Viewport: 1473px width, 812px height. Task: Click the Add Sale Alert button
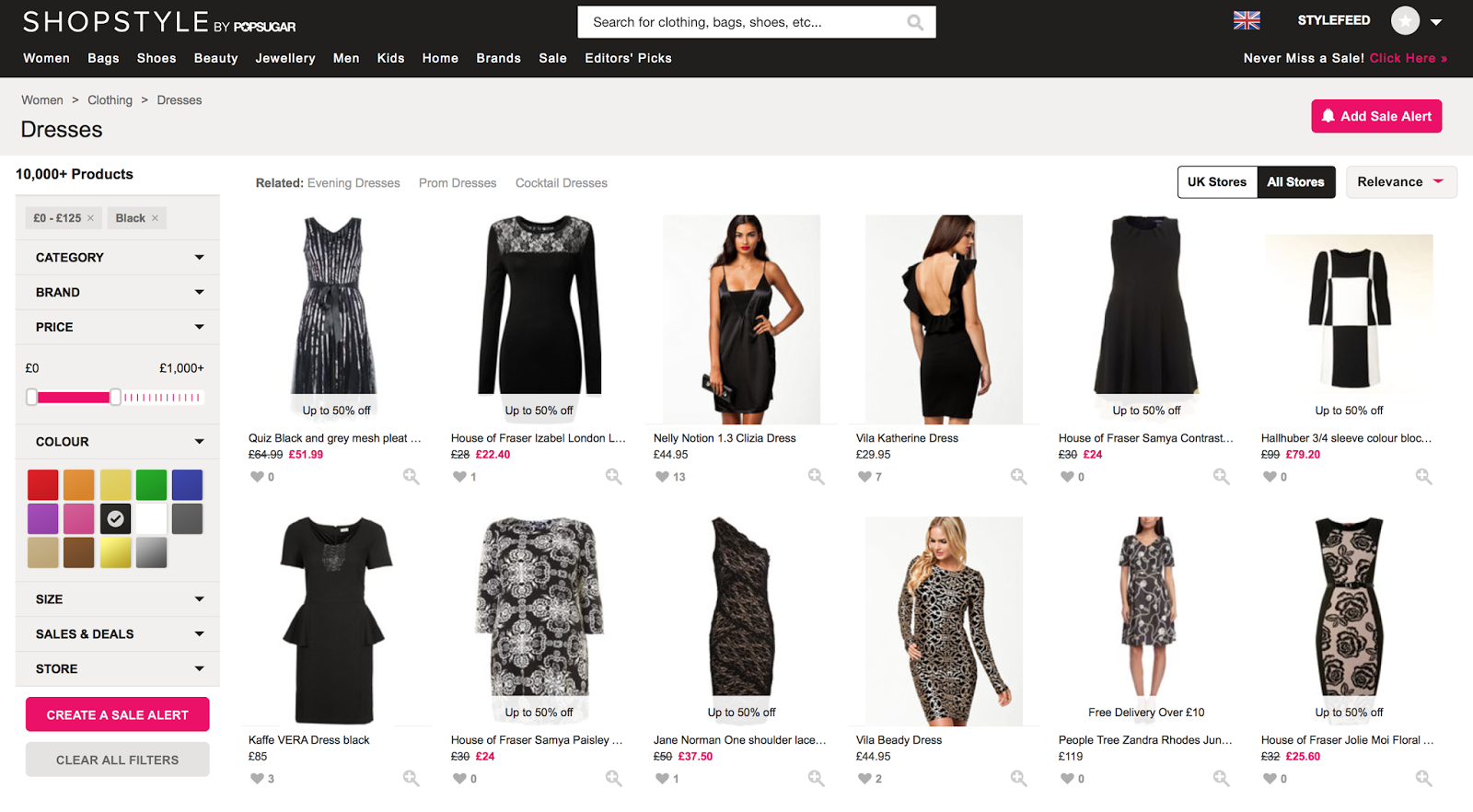click(1376, 116)
